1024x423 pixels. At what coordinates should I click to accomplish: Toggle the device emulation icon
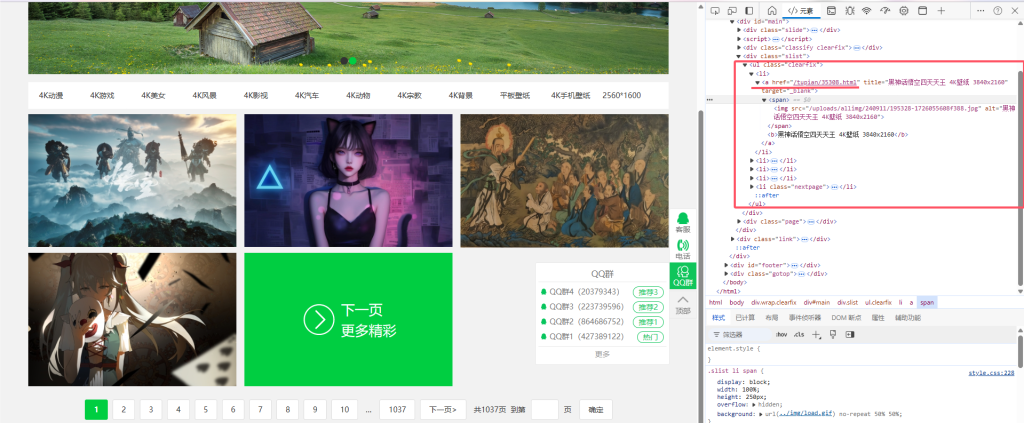pos(732,10)
